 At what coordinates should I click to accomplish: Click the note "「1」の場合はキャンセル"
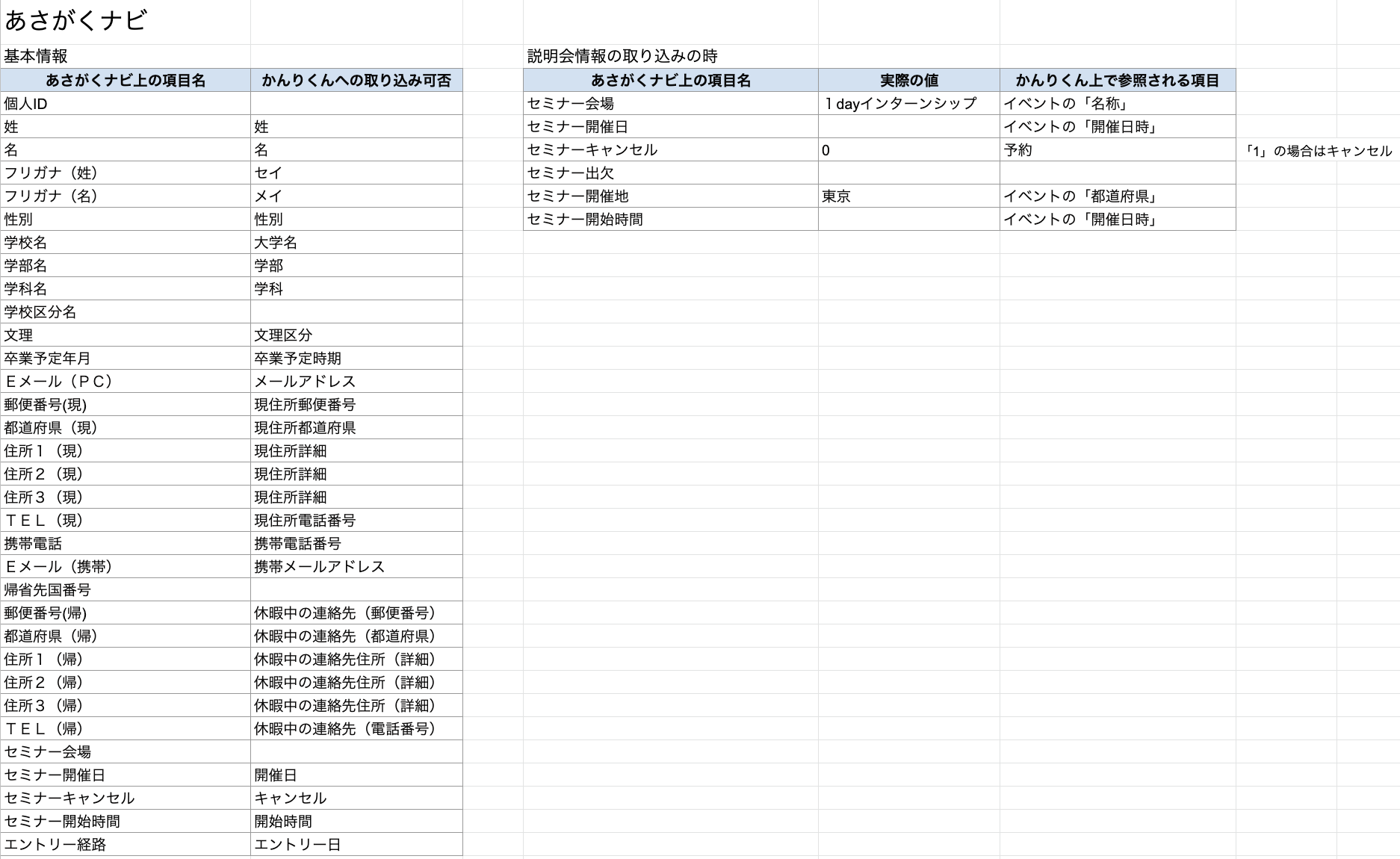click(x=1317, y=150)
